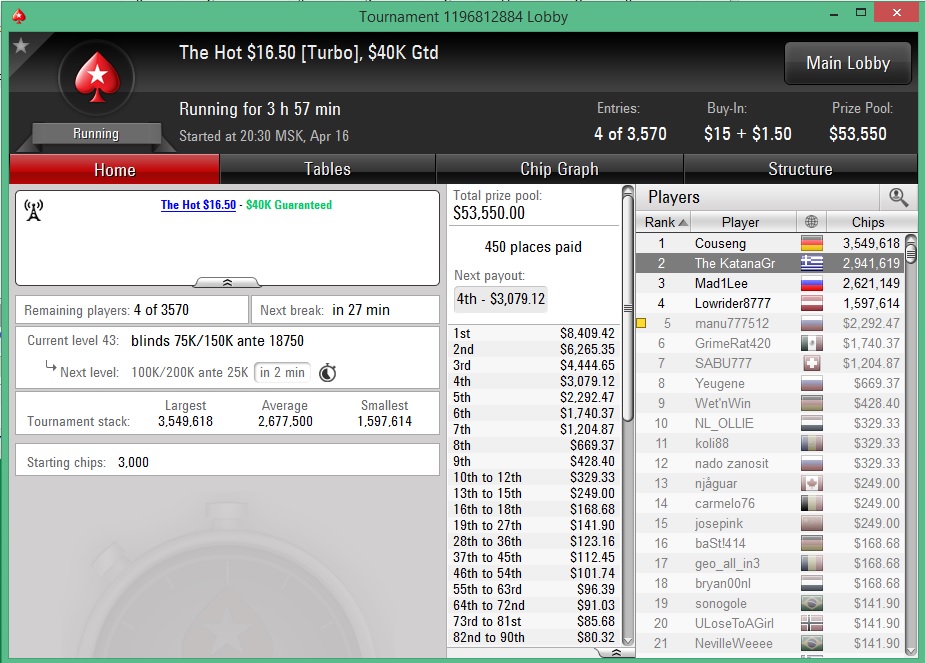Click the PokerStars spade logo
This screenshot has height=663, width=925.
[97, 78]
